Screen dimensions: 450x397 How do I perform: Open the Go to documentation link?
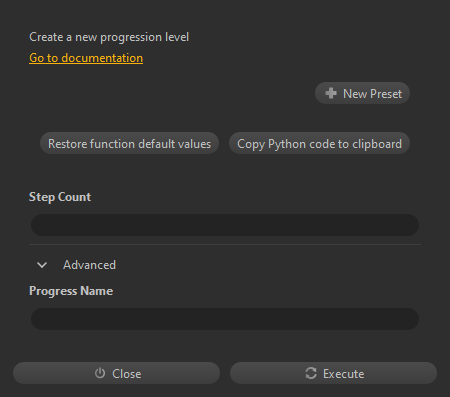[x=86, y=58]
